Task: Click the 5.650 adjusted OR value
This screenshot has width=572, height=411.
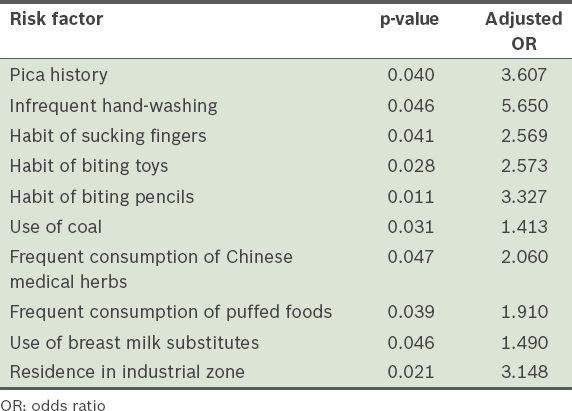Action: (x=524, y=106)
